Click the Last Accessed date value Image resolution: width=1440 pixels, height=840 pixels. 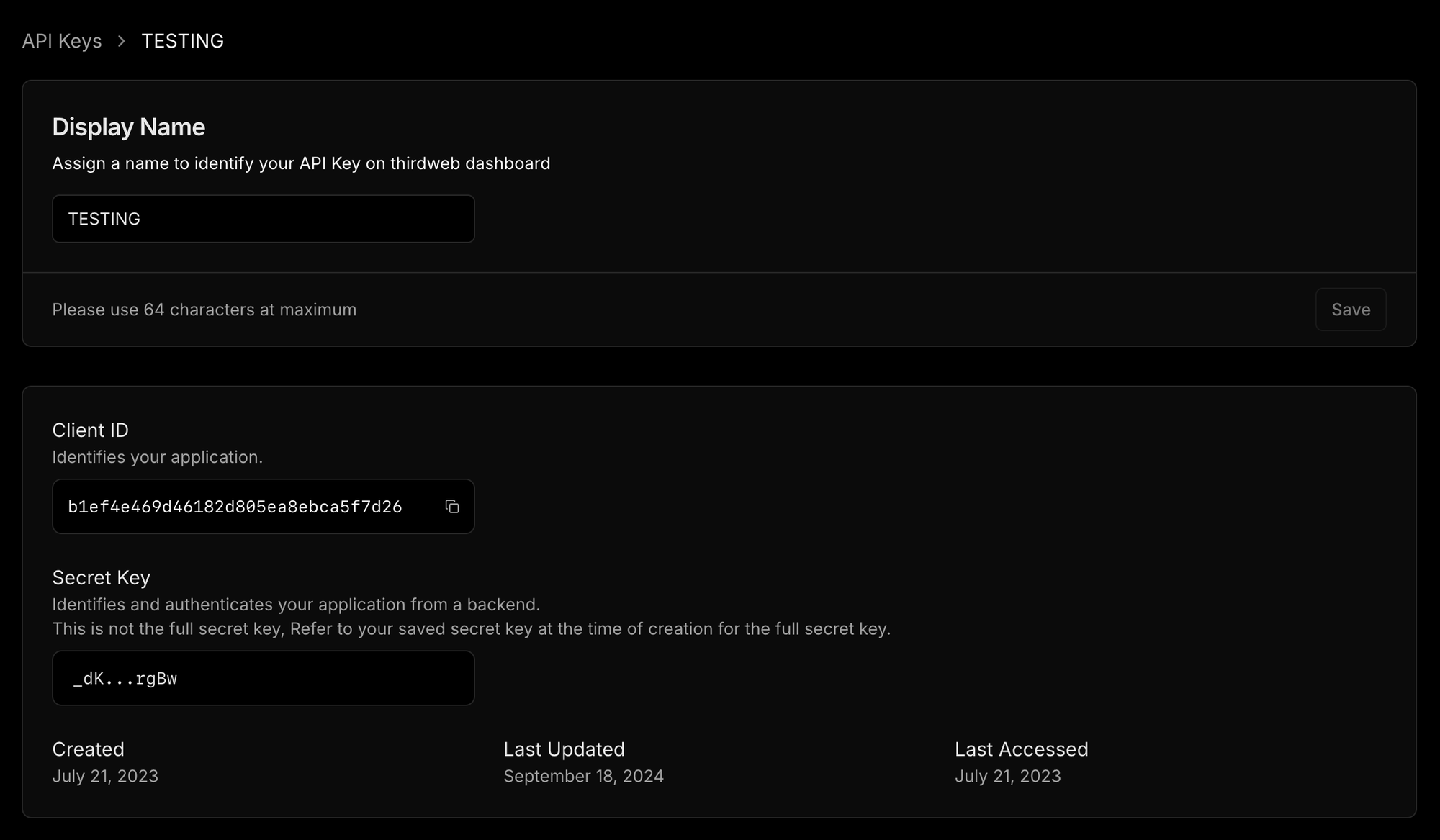[x=1007, y=776]
